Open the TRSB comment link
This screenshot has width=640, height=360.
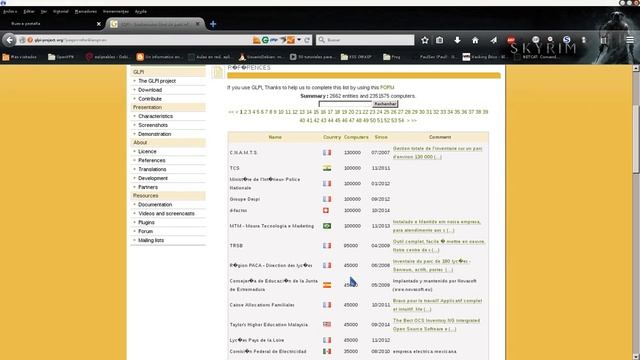click(x=439, y=246)
